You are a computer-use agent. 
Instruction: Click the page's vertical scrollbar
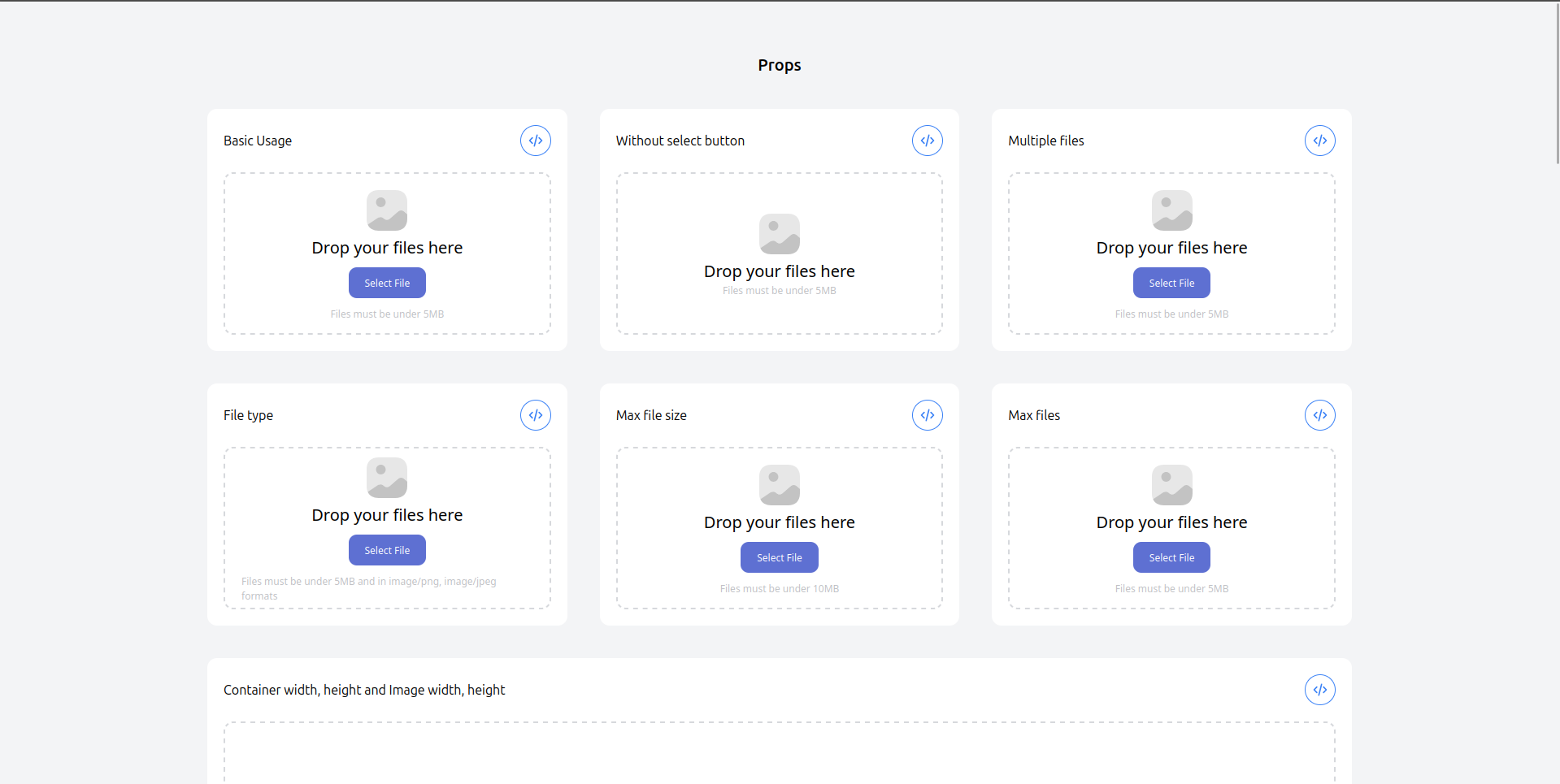pos(1556,81)
